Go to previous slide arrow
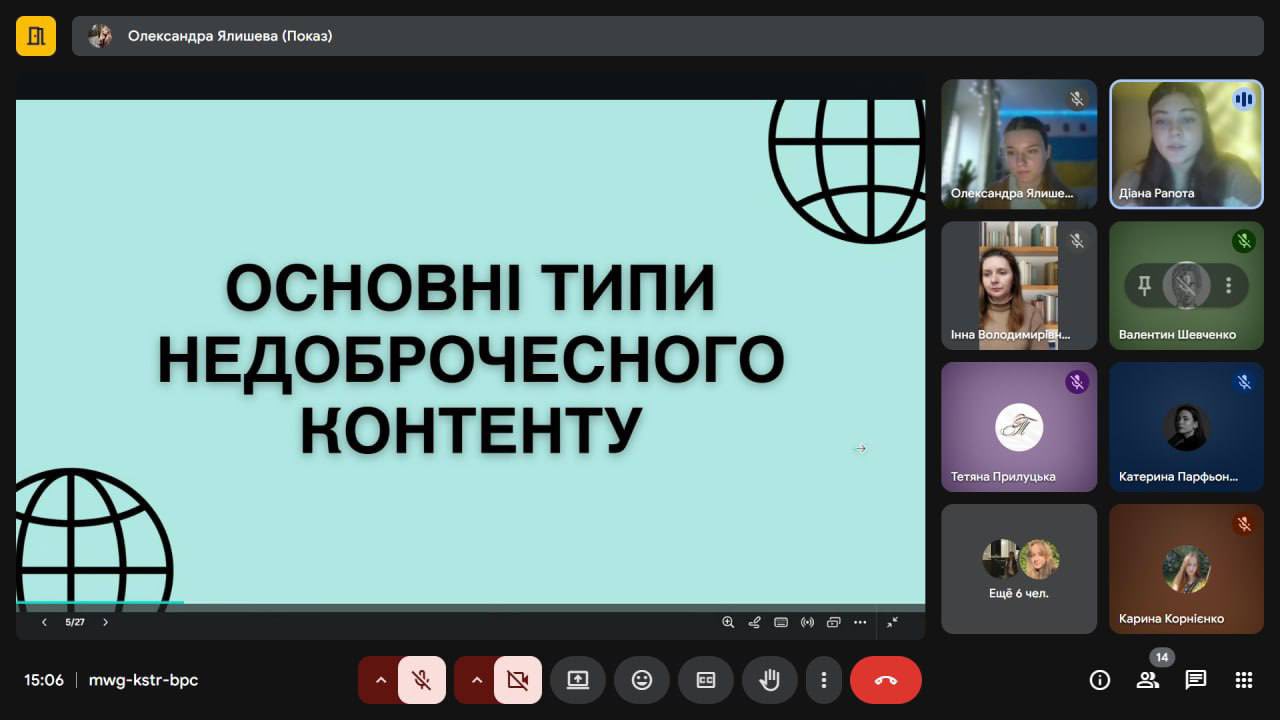The height and width of the screenshot is (720, 1280). click(x=44, y=622)
